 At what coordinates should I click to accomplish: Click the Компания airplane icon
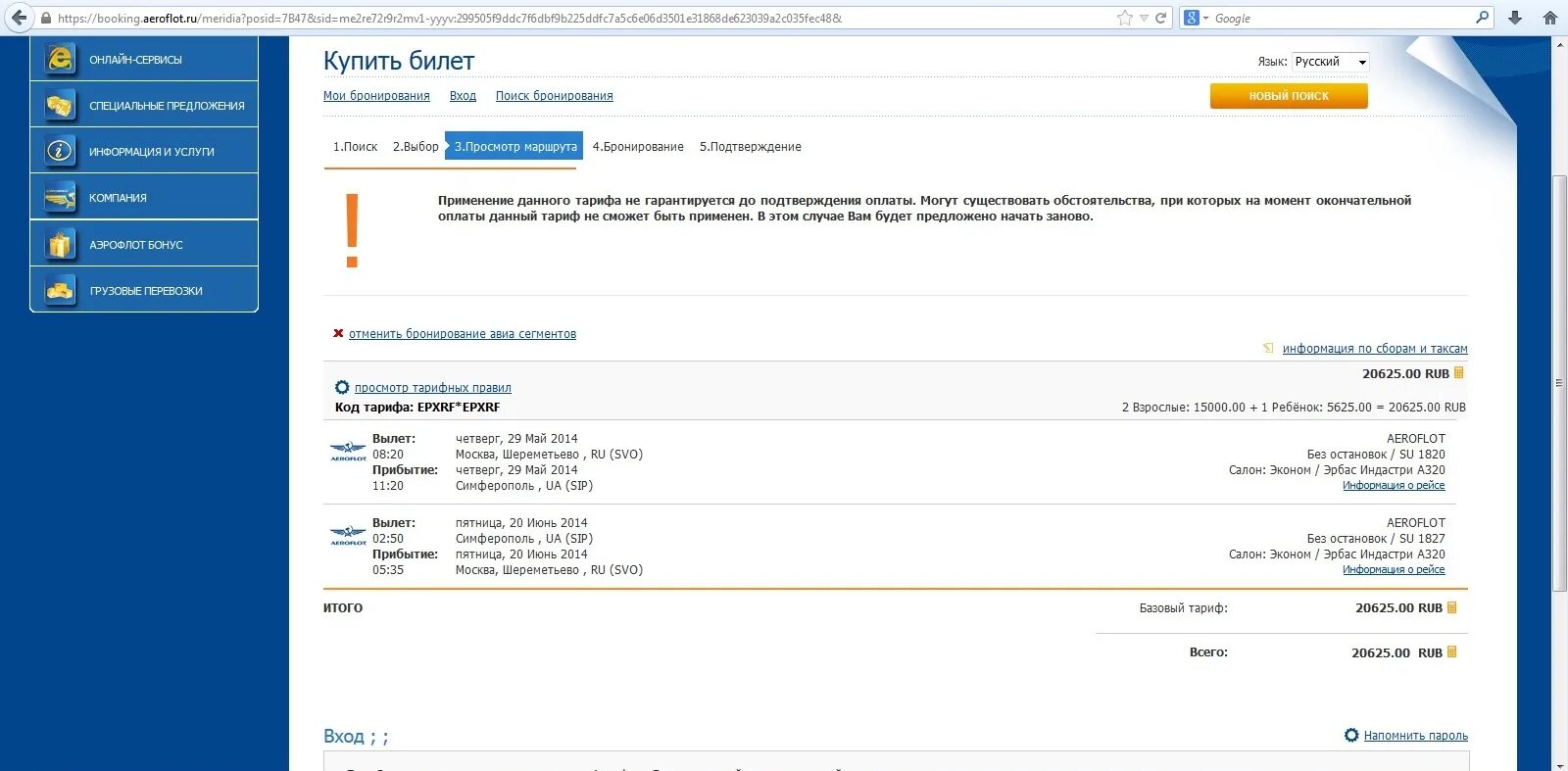(60, 197)
